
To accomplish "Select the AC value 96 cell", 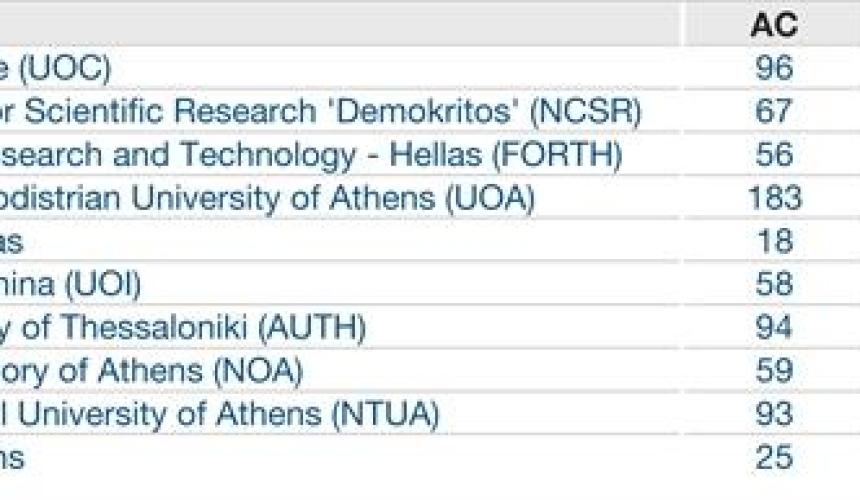I will (774, 68).
